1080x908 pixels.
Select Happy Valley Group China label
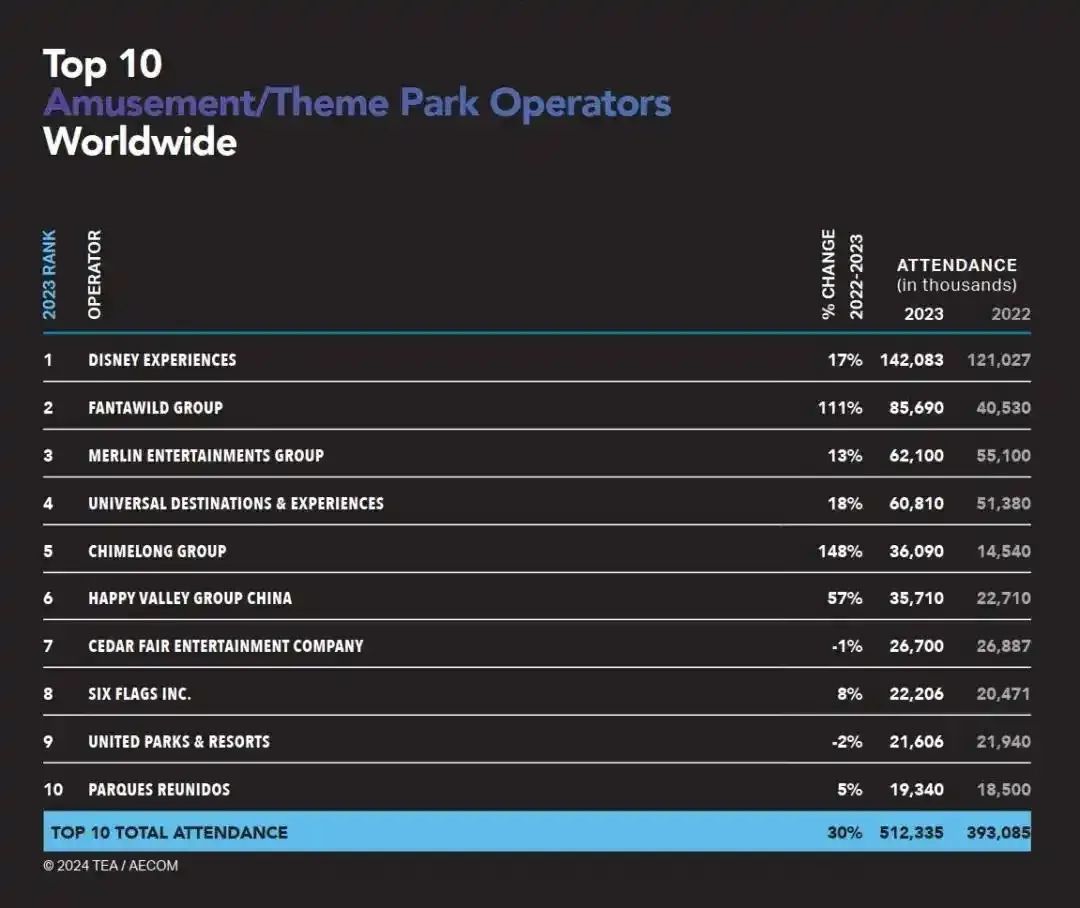click(190, 599)
